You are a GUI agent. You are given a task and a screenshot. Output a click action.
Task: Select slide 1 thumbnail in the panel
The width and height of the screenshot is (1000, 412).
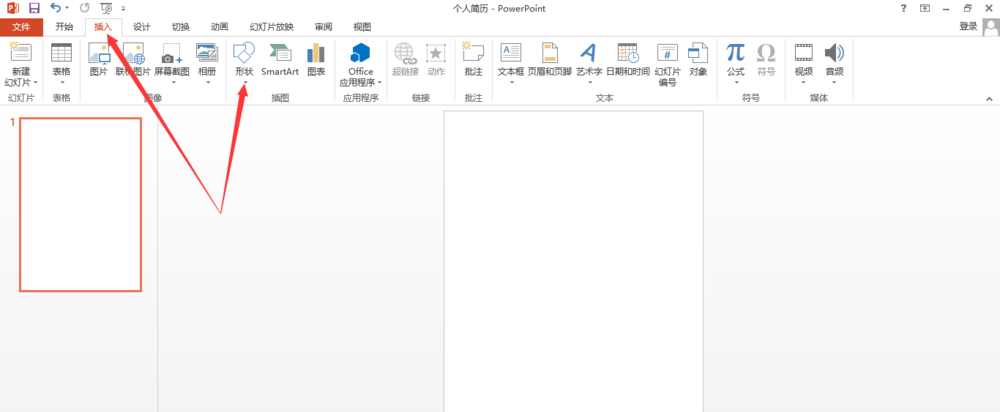coord(80,205)
